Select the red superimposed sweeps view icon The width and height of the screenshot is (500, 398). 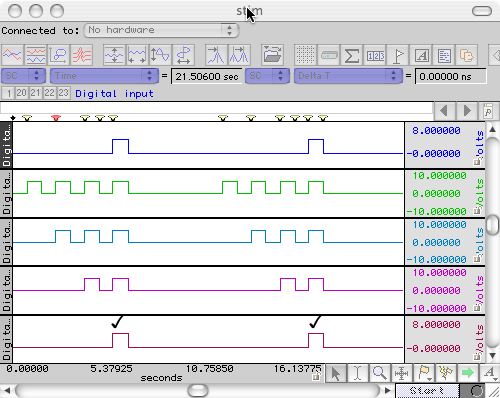(x=82, y=55)
